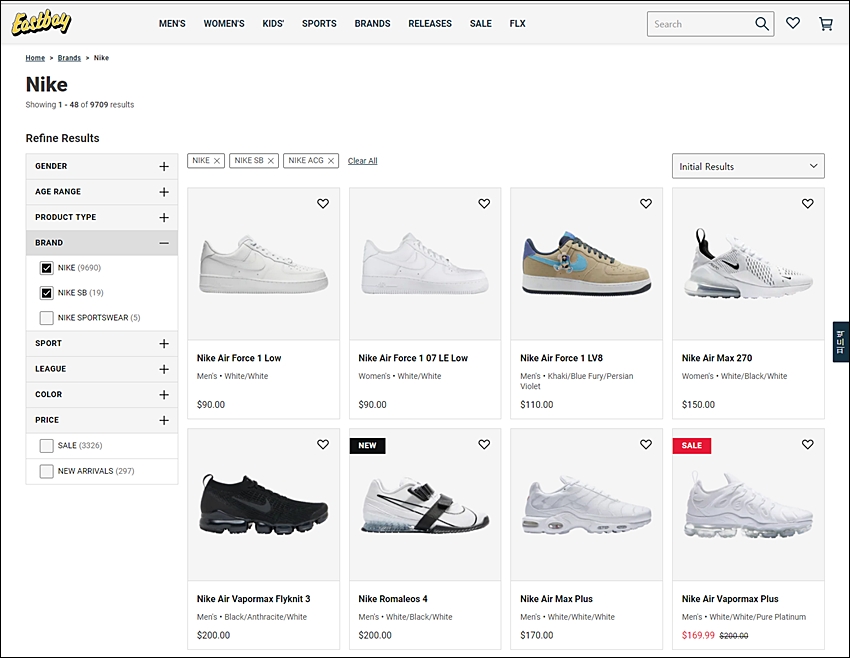The width and height of the screenshot is (850, 658).
Task: Expand the PRODUCT TYPE filter
Action: coord(102,217)
